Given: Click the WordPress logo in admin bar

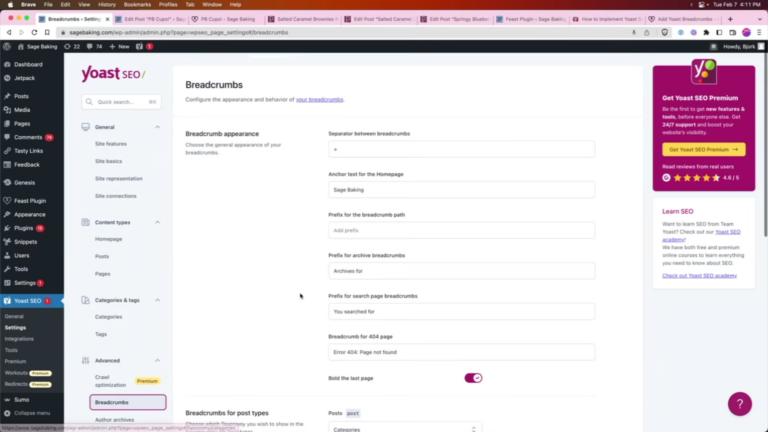Looking at the screenshot, I should pyautogui.click(x=7, y=47).
